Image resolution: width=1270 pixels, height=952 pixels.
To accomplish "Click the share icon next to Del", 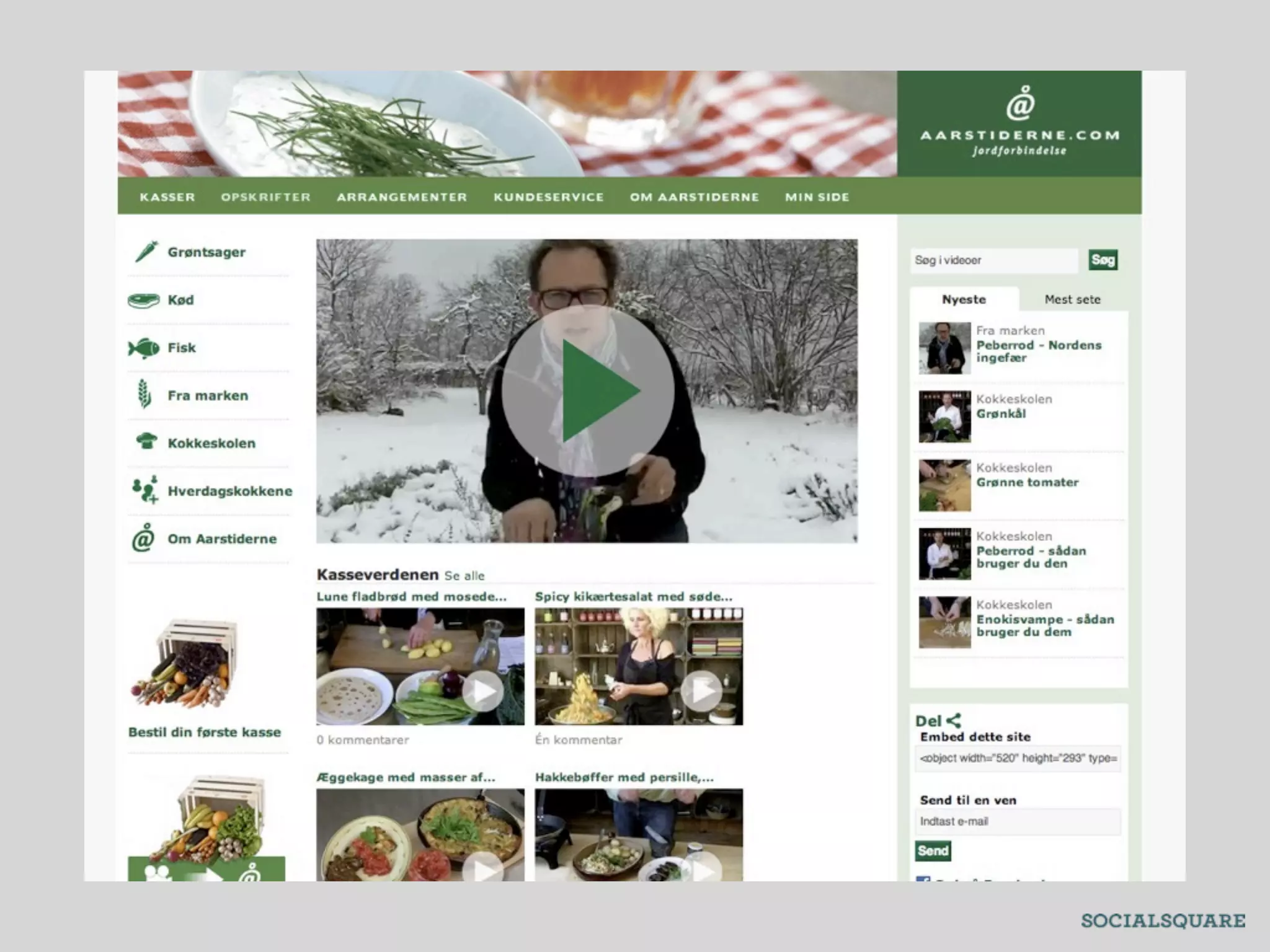I will (954, 720).
